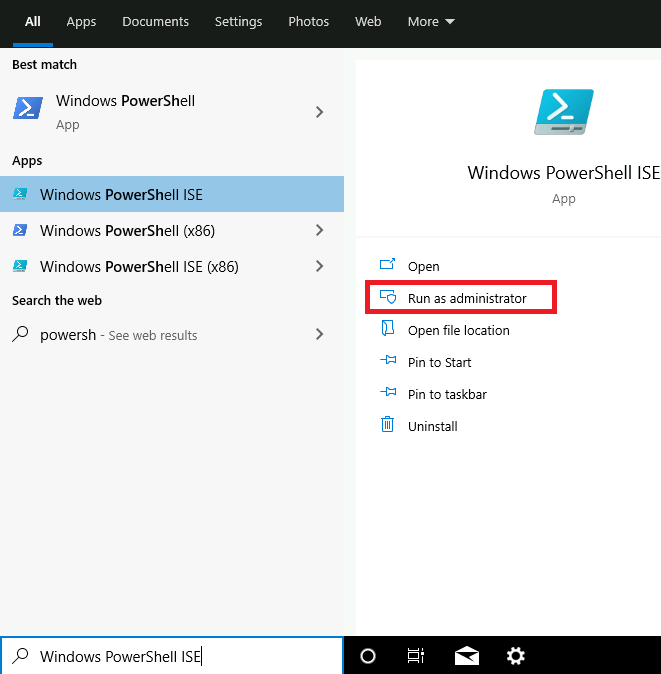Click the Windows PowerShell (x86) icon
Screen dimensions: 661x674
pos(20,230)
